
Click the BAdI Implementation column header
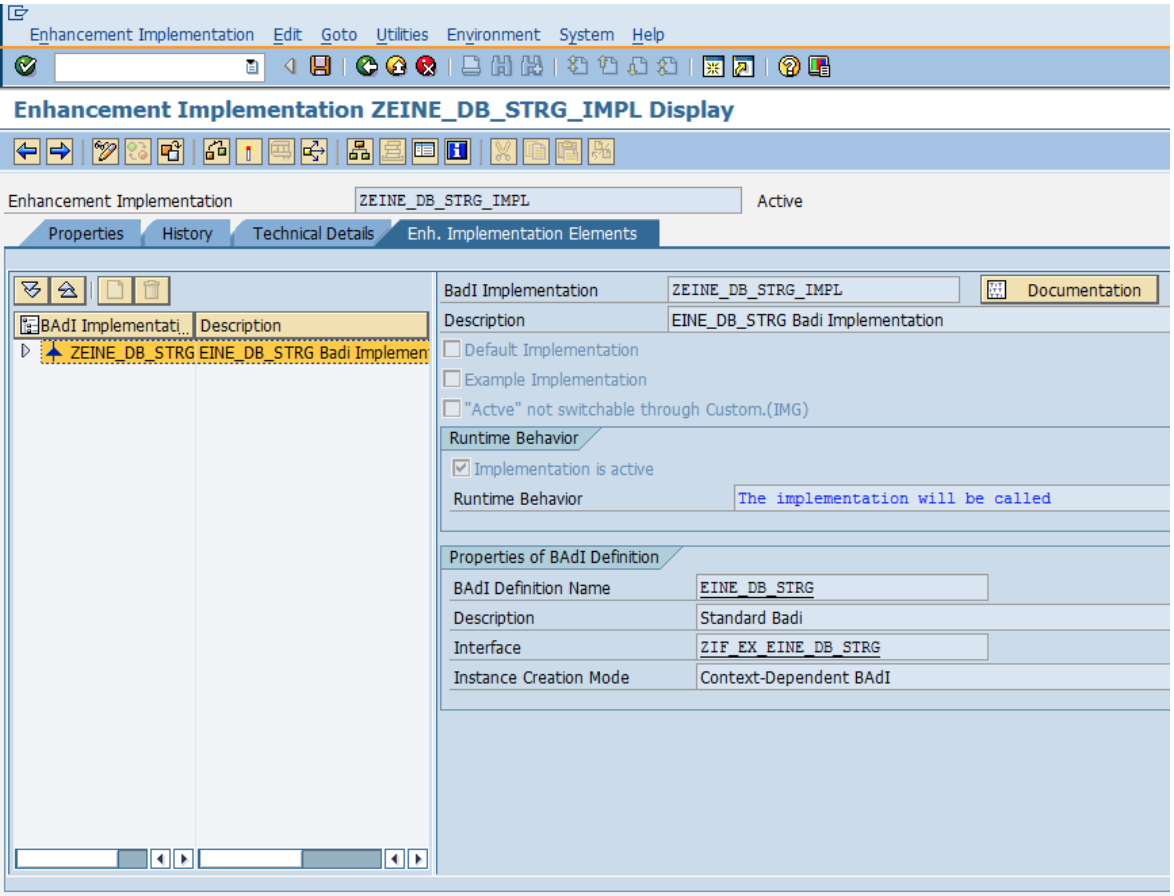tap(104, 326)
